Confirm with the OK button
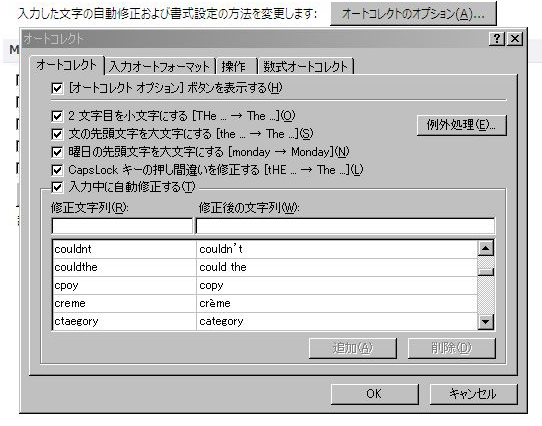 click(374, 393)
